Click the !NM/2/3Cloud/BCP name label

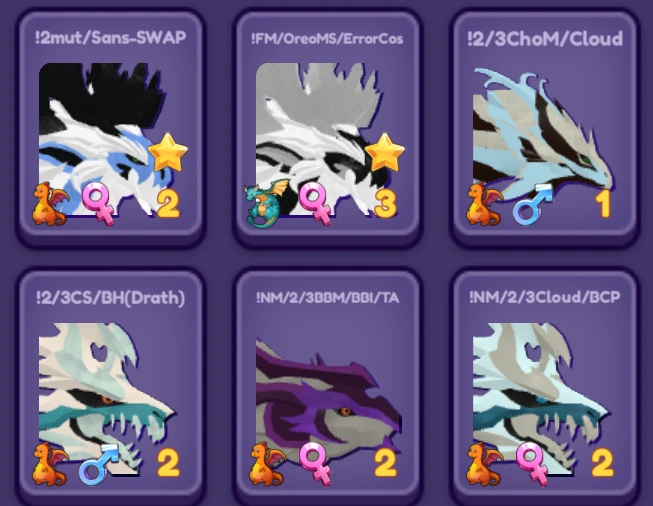click(545, 297)
